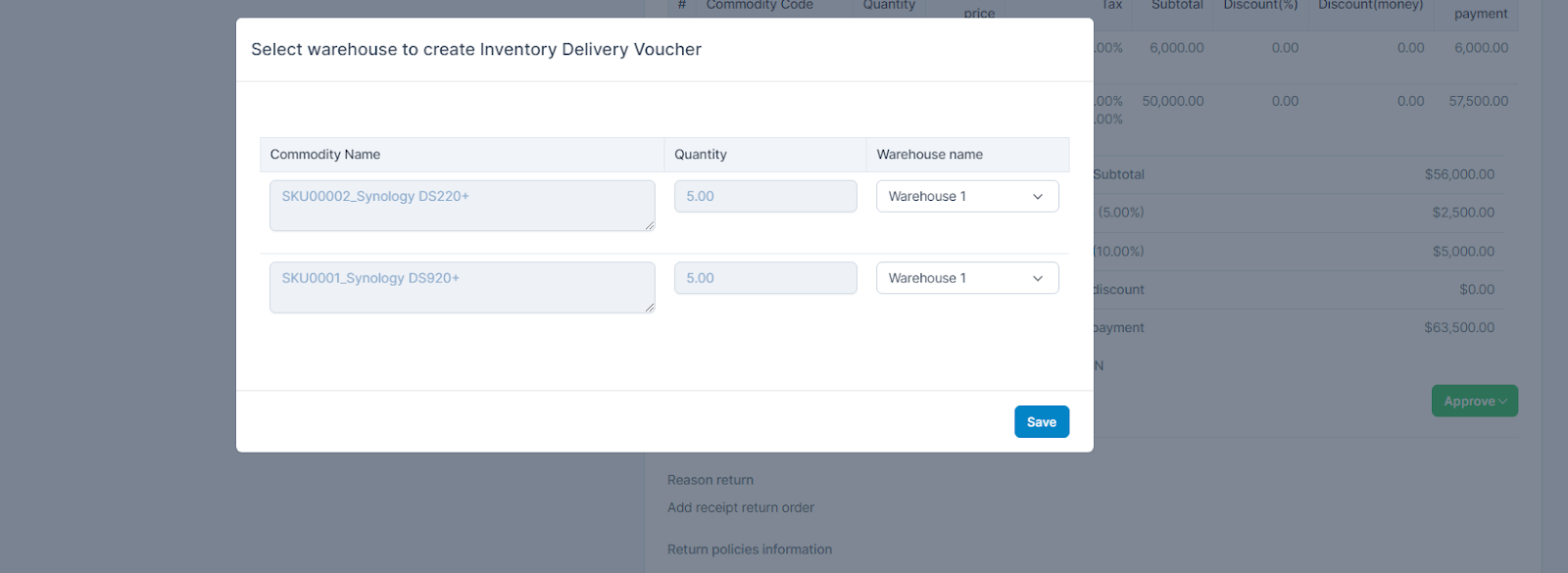
Task: Click the Inventory Delivery Voucher dialog title
Action: [476, 50]
